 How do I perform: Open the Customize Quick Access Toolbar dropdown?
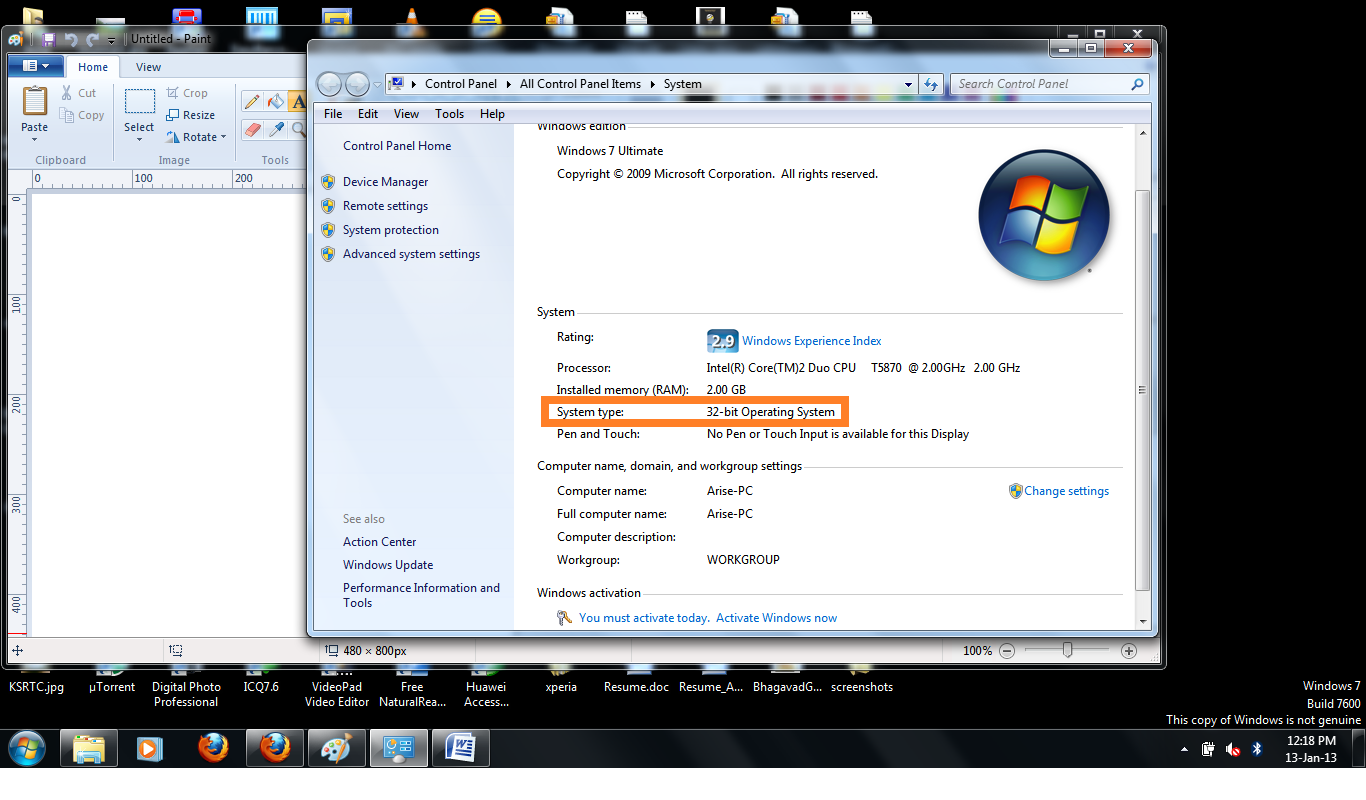point(111,41)
